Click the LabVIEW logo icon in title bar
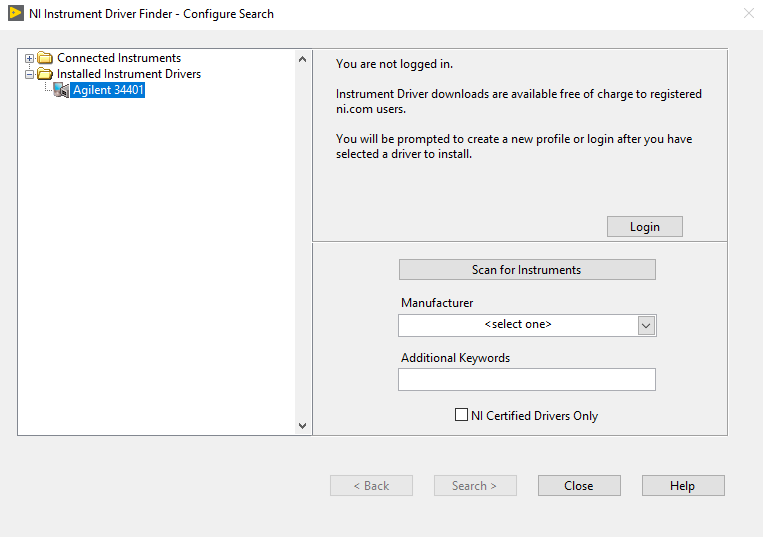Screen dimensions: 763x537 point(15,14)
